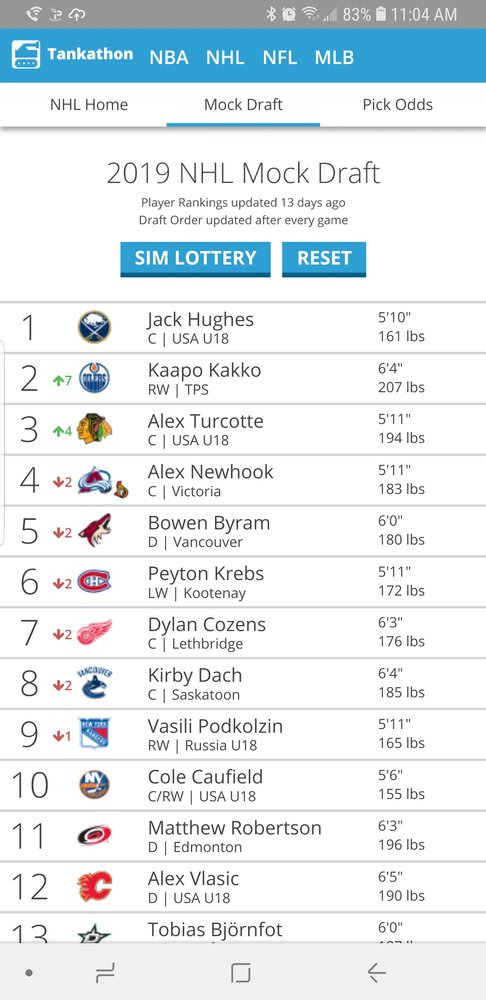Tap the Colorado Avalanche team logo
486x1000 pixels.
coord(95,480)
